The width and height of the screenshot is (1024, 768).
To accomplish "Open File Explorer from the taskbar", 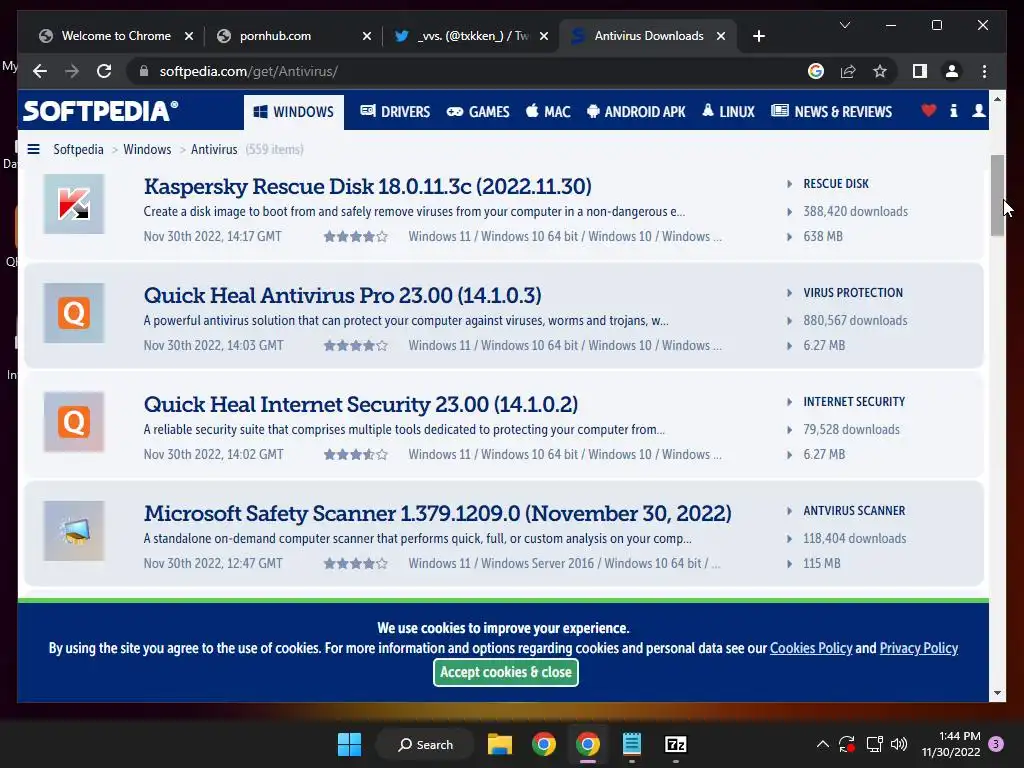I will coord(500,744).
